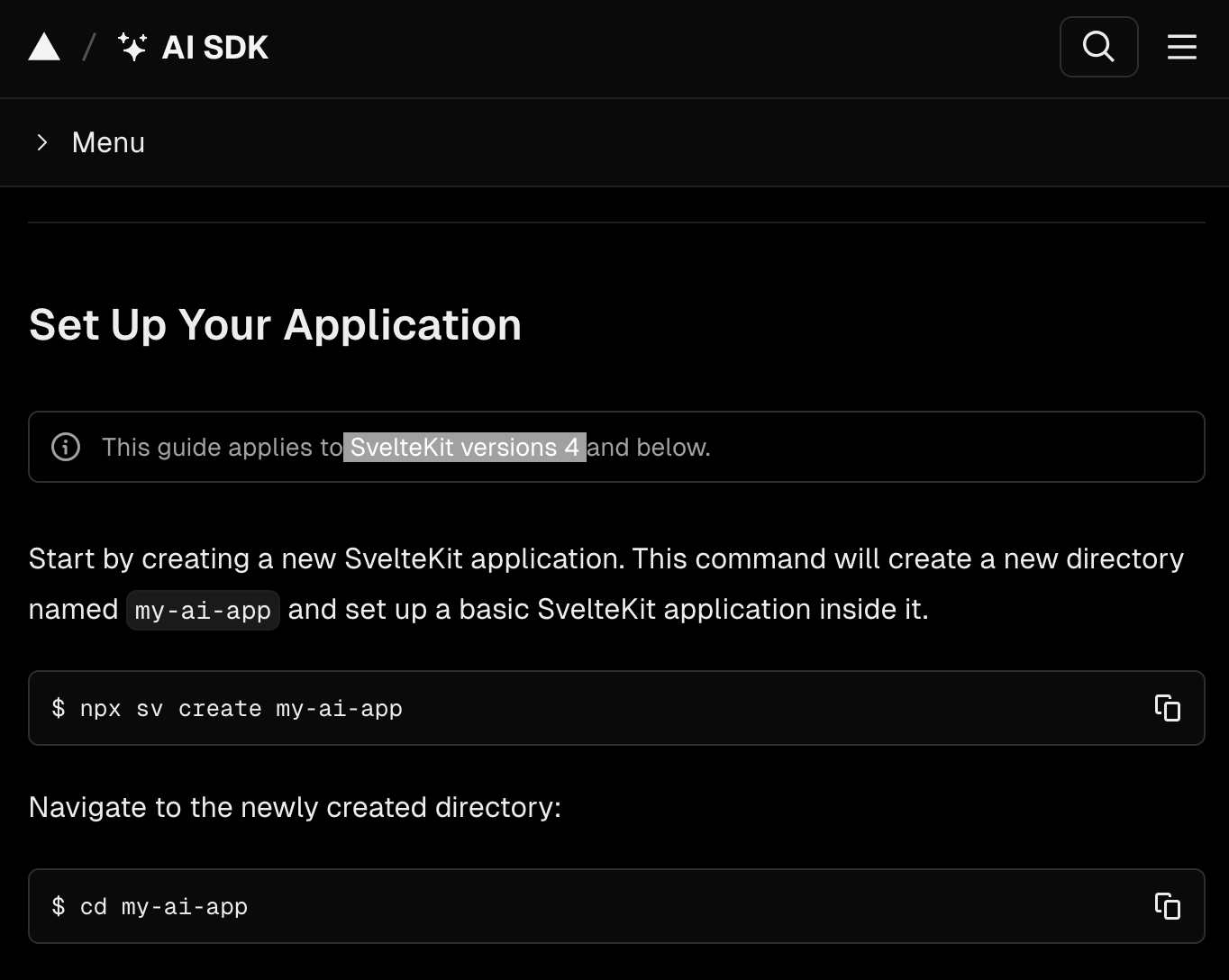Screen dimensions: 1229x980
Task: Expand the Menu chevron
Action: click(x=41, y=142)
